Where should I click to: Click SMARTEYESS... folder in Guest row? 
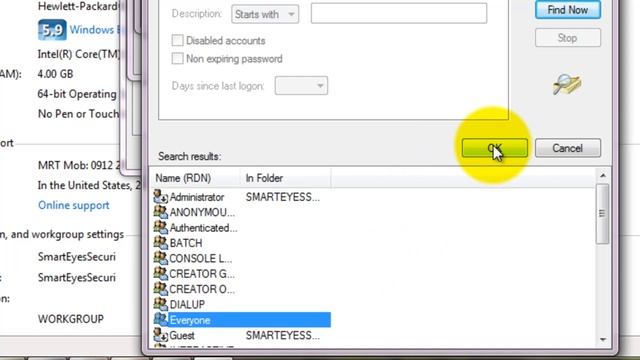tap(282, 336)
